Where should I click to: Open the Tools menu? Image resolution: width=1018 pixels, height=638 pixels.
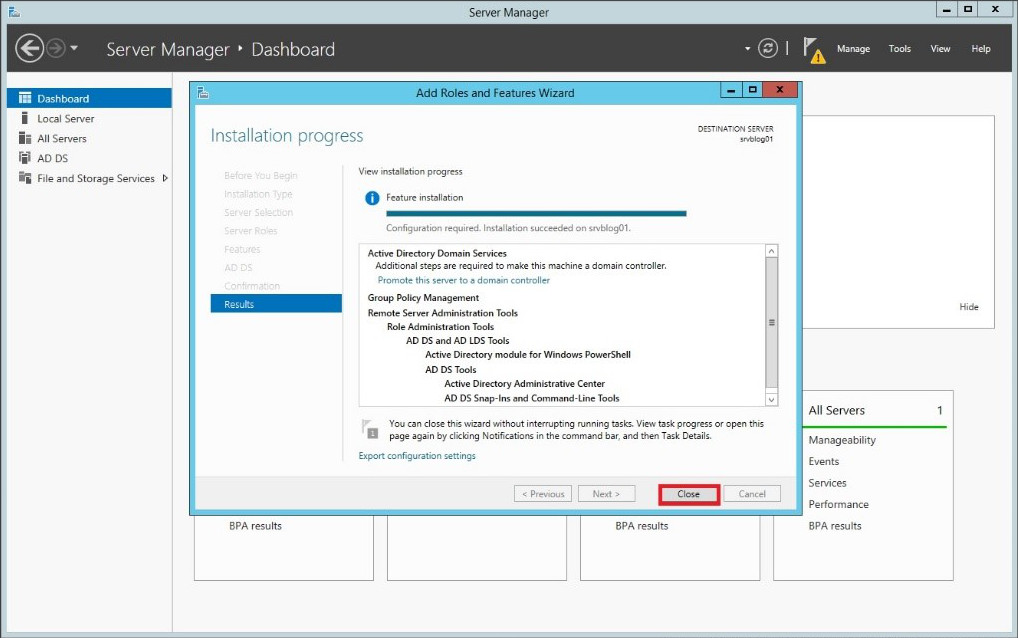pos(899,49)
